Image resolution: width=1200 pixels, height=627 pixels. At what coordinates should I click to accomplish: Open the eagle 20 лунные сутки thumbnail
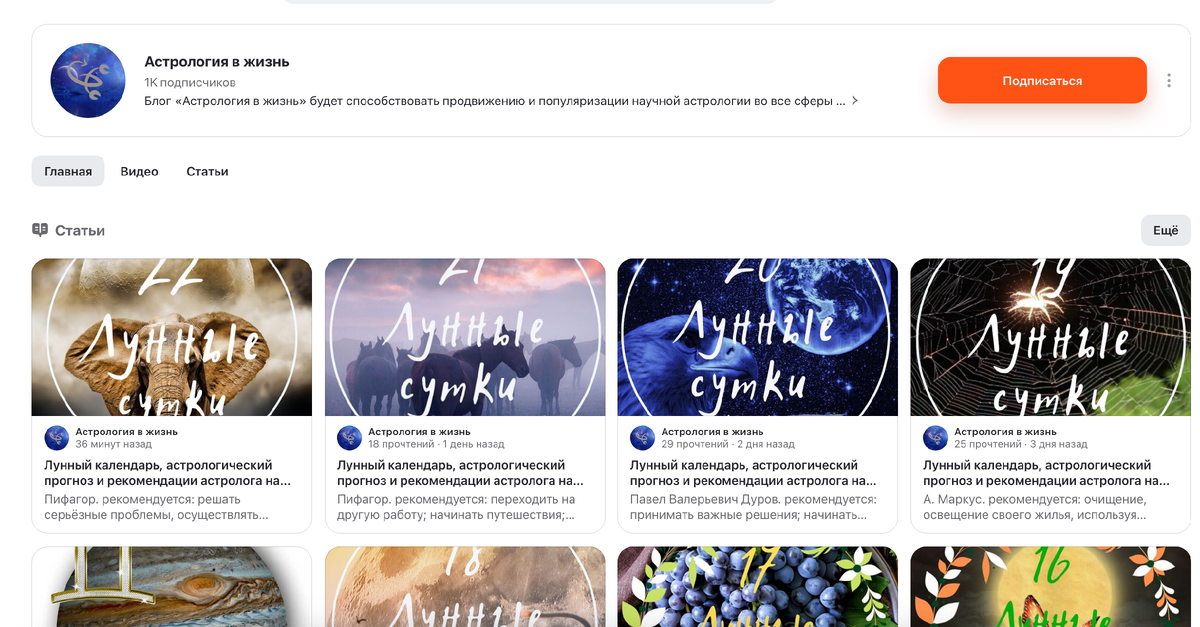coord(757,337)
